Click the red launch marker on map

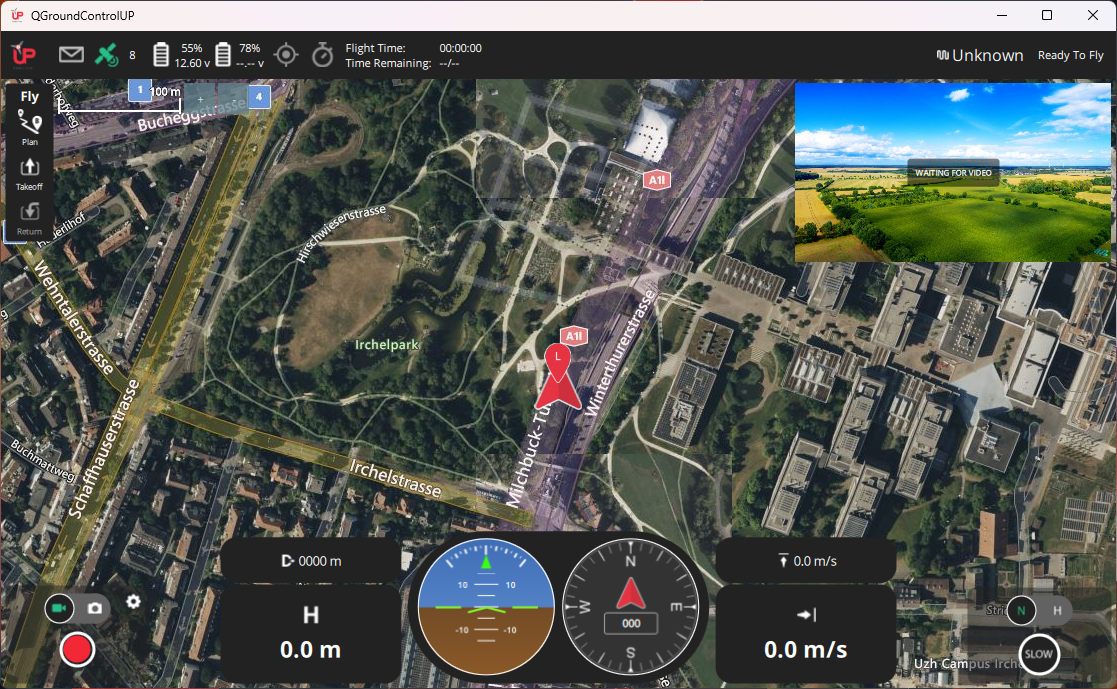557,380
